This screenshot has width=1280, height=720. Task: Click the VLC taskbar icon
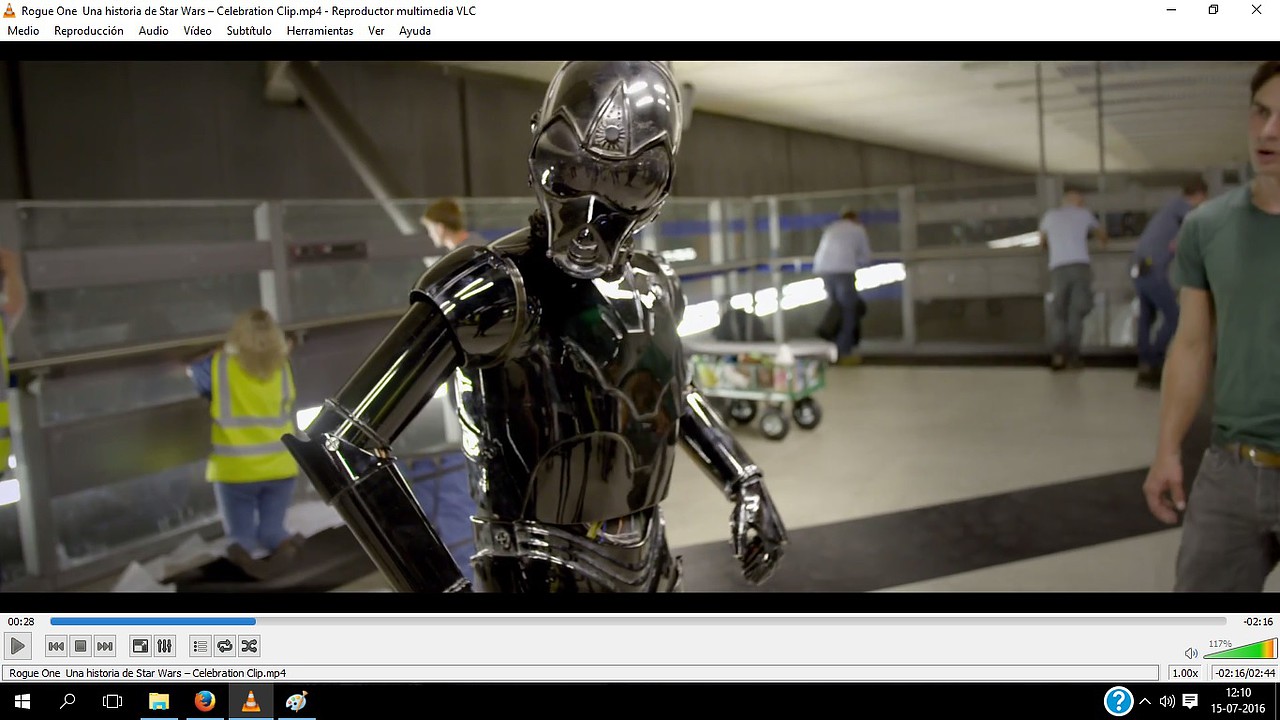pos(251,701)
